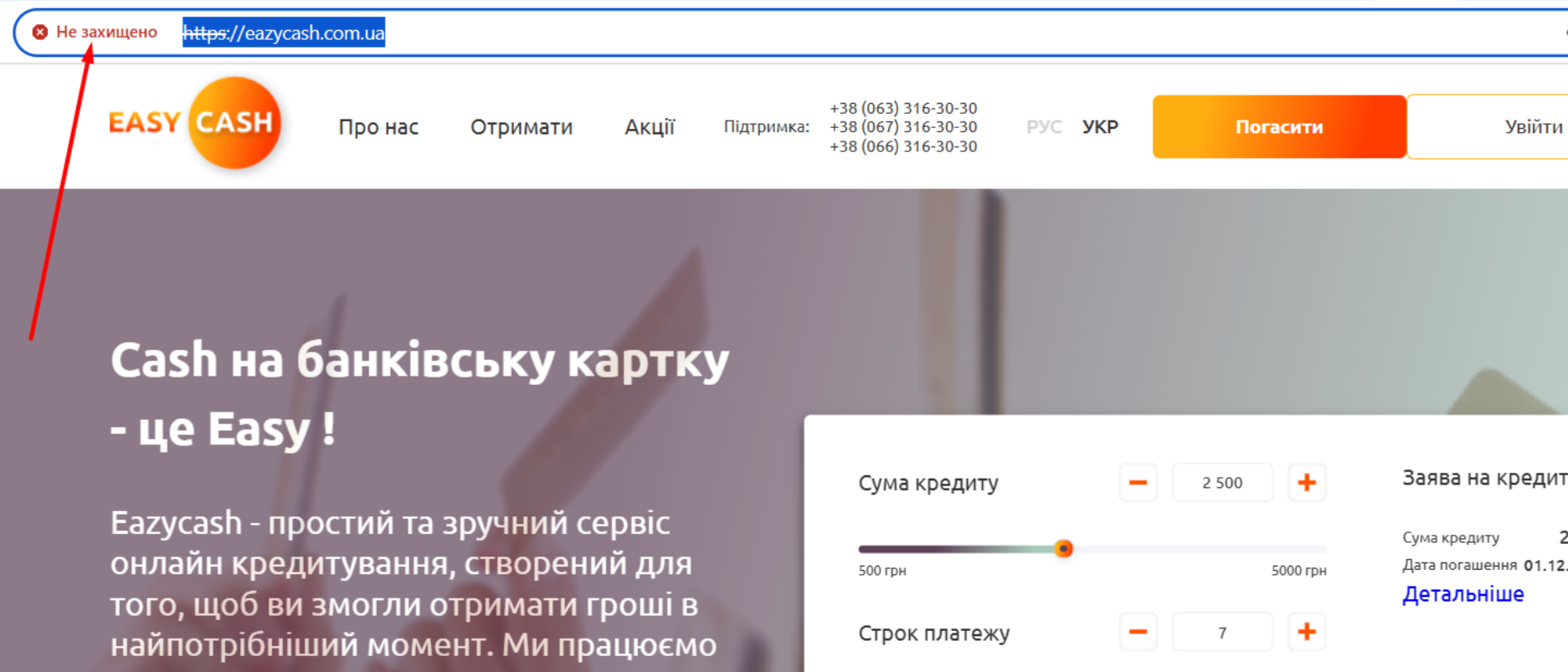
Task: Click the eazycash.com.ua URL in address bar
Action: [x=284, y=33]
